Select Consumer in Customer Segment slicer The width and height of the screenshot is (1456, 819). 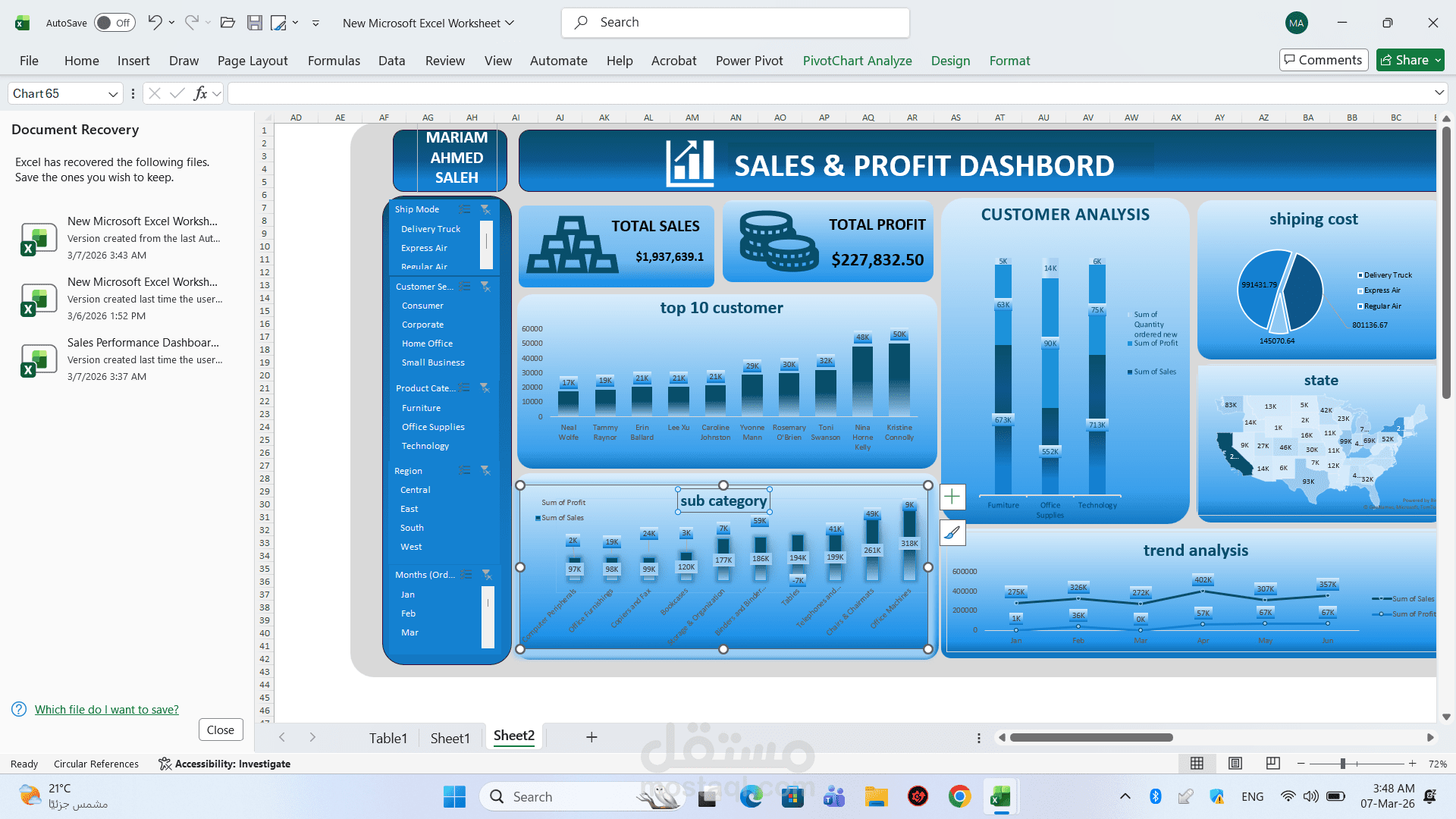click(422, 306)
